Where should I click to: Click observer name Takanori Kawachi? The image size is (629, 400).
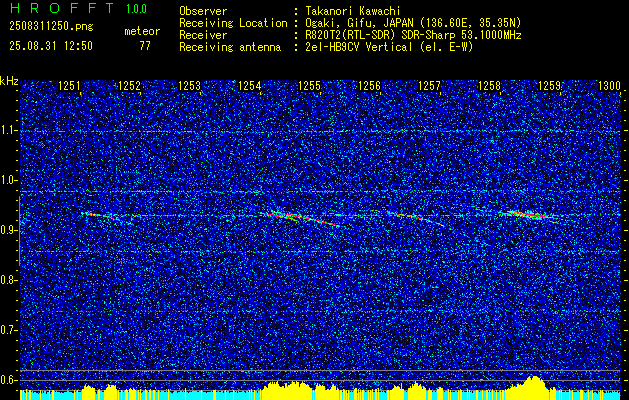point(353,11)
